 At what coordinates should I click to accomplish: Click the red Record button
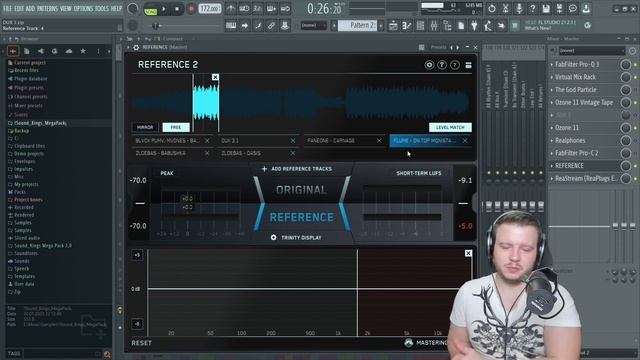[x=191, y=9]
